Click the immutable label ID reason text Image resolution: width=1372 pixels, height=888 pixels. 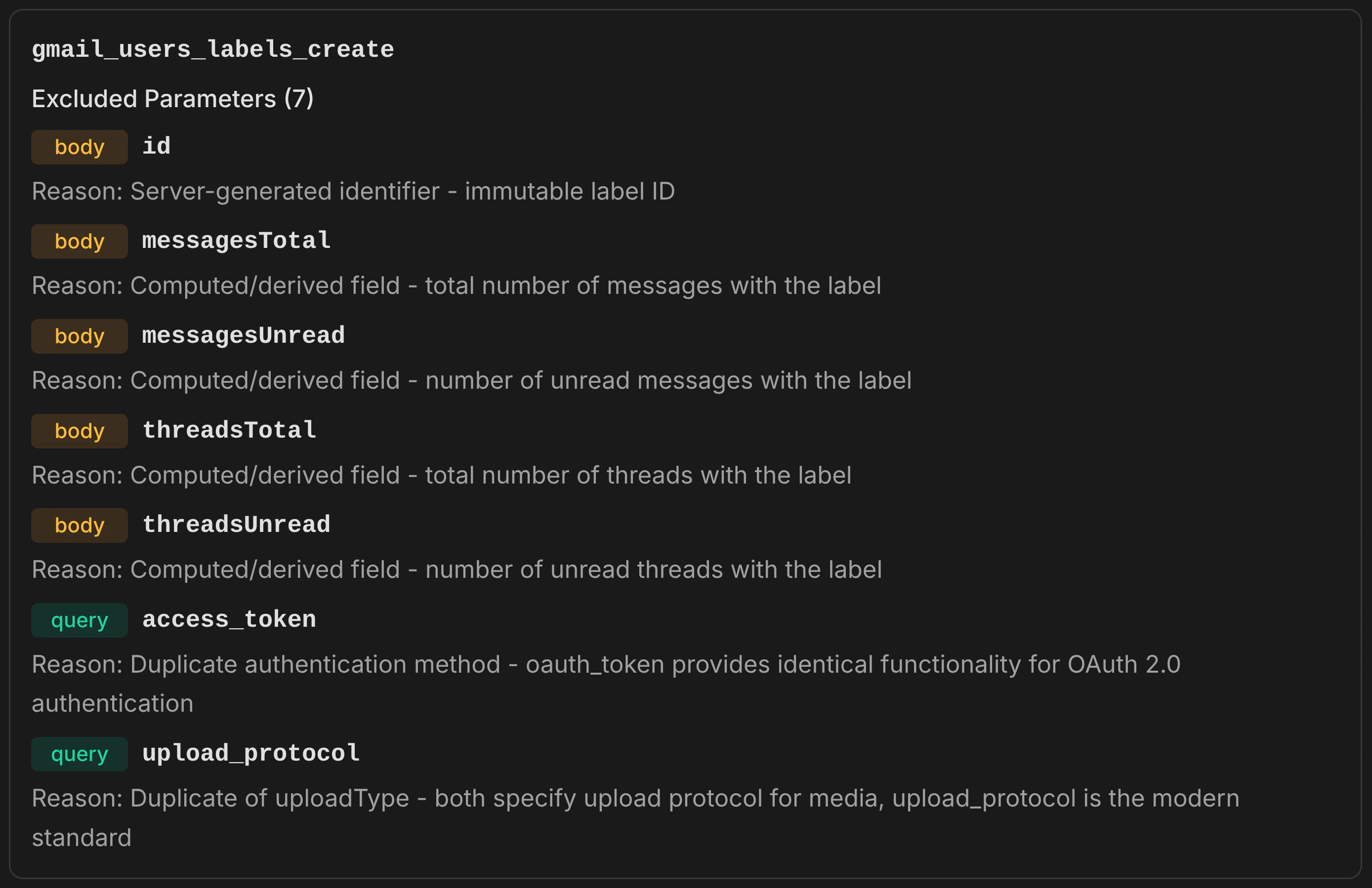[x=353, y=191]
